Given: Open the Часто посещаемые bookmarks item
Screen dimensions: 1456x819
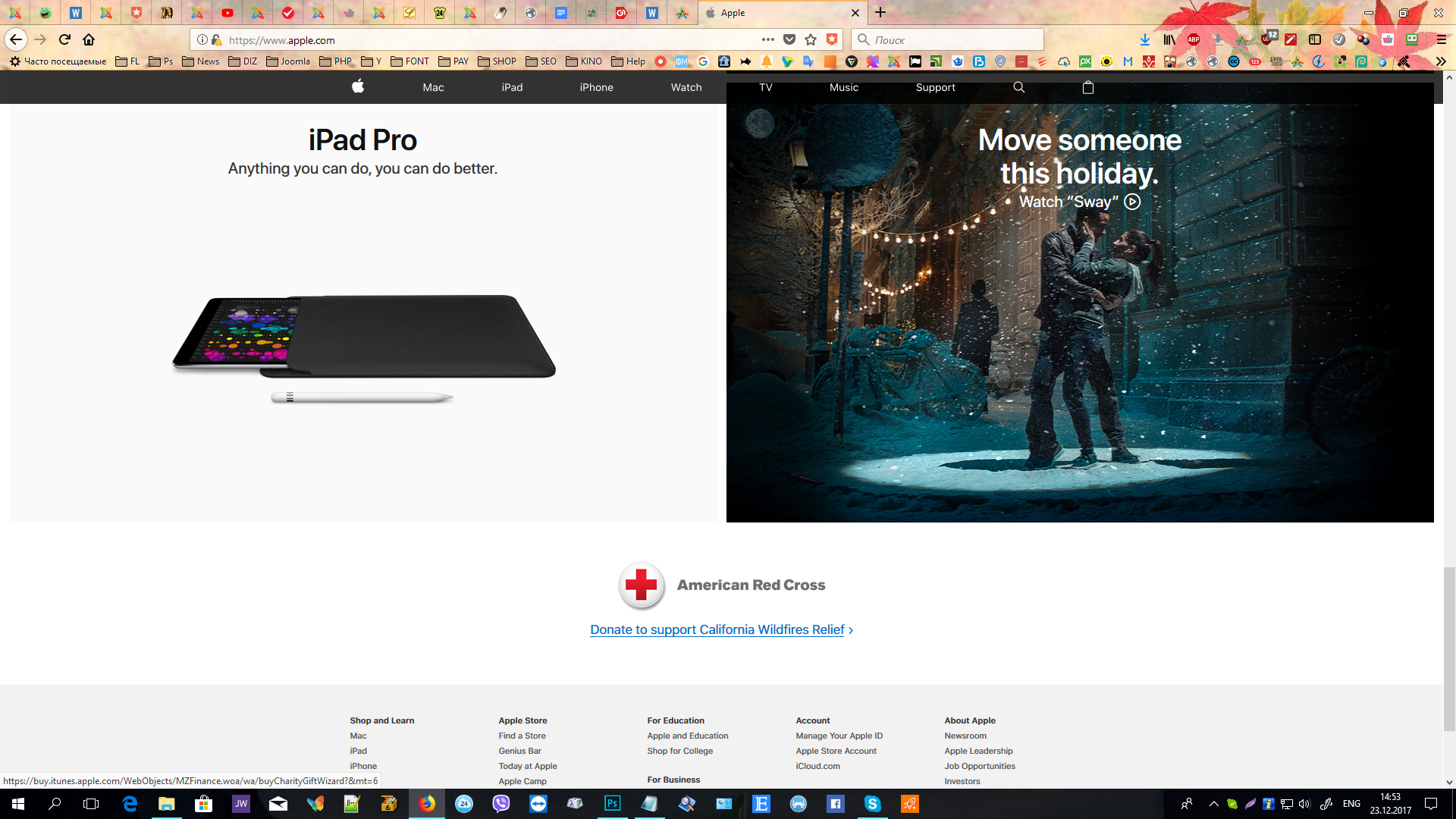Looking at the screenshot, I should pyautogui.click(x=58, y=61).
